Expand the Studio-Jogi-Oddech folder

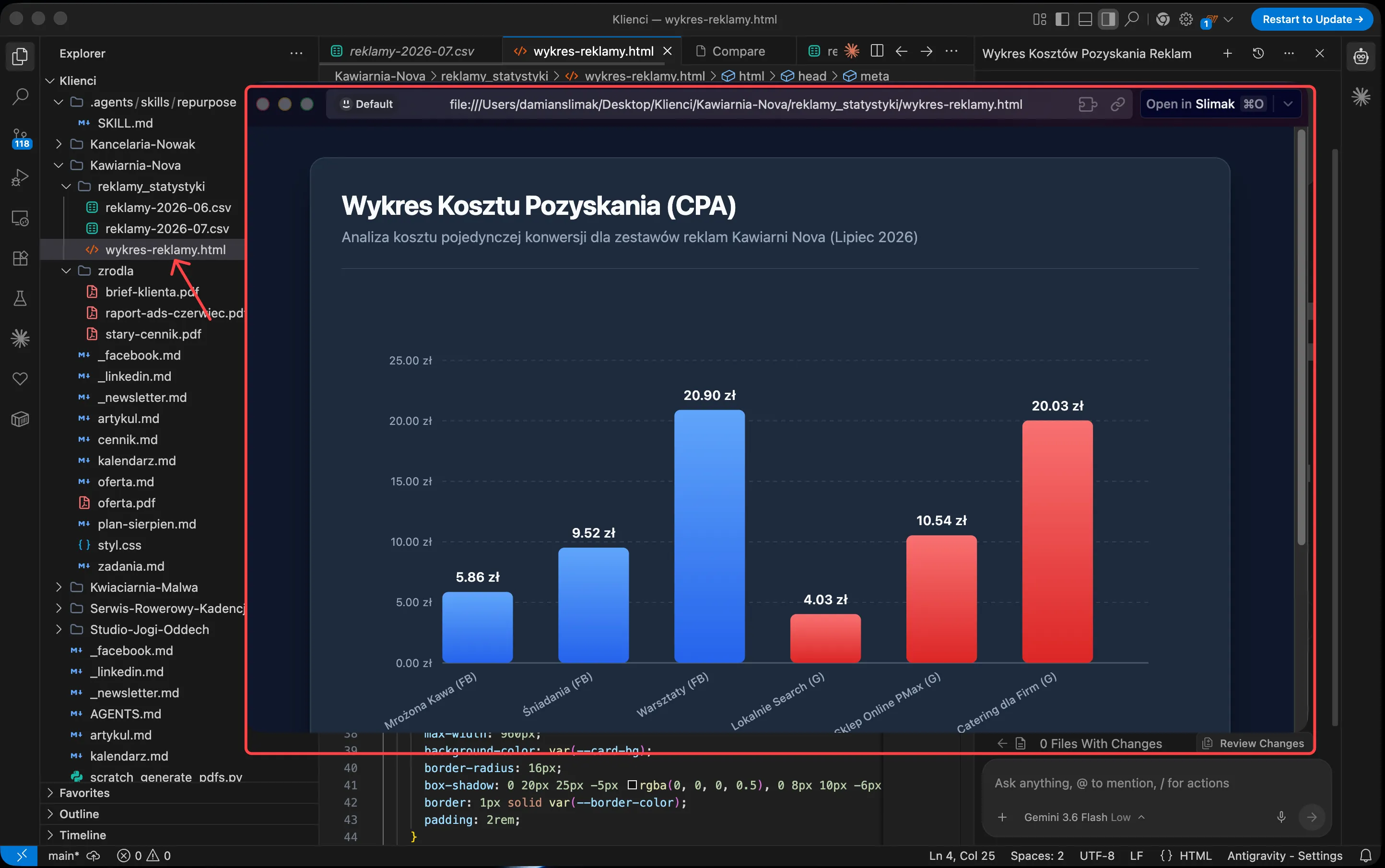59,629
